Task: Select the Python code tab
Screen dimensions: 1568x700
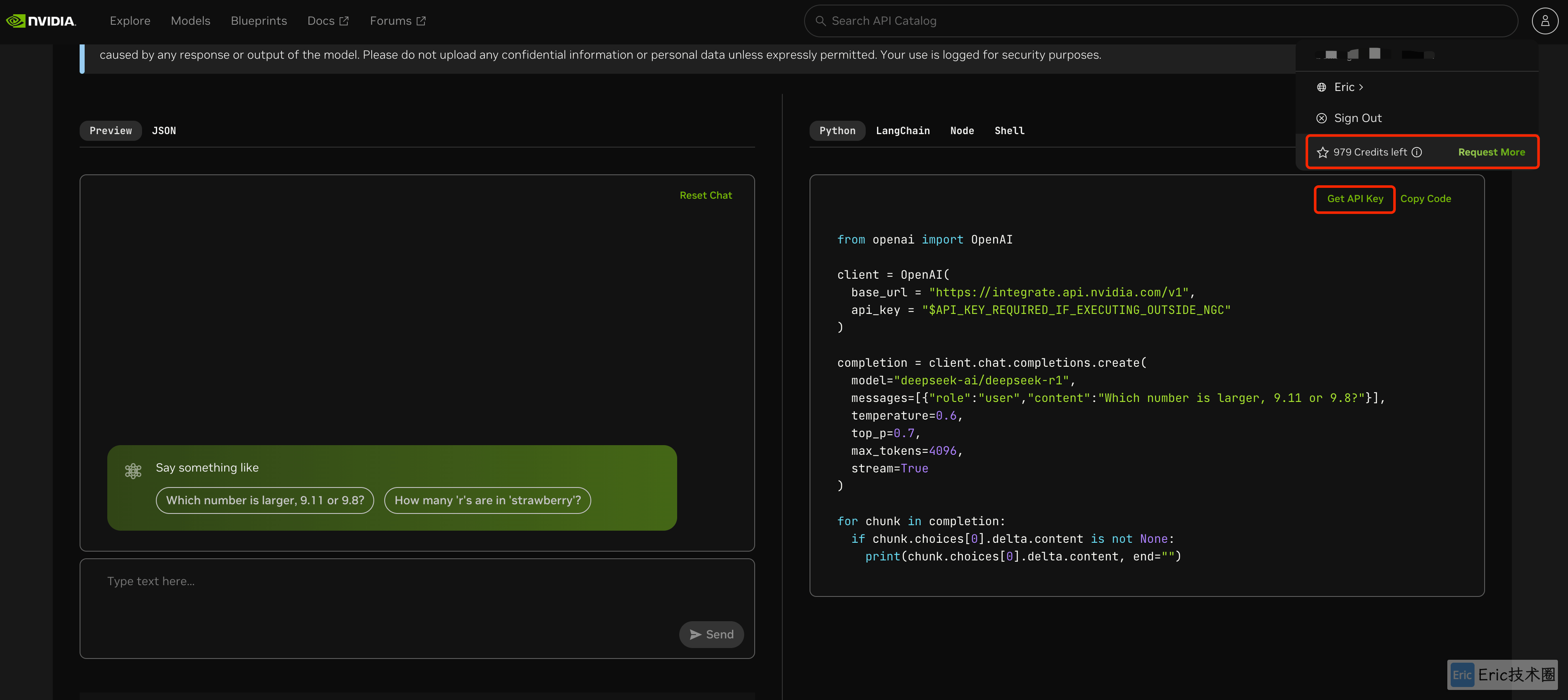Action: [x=837, y=131]
